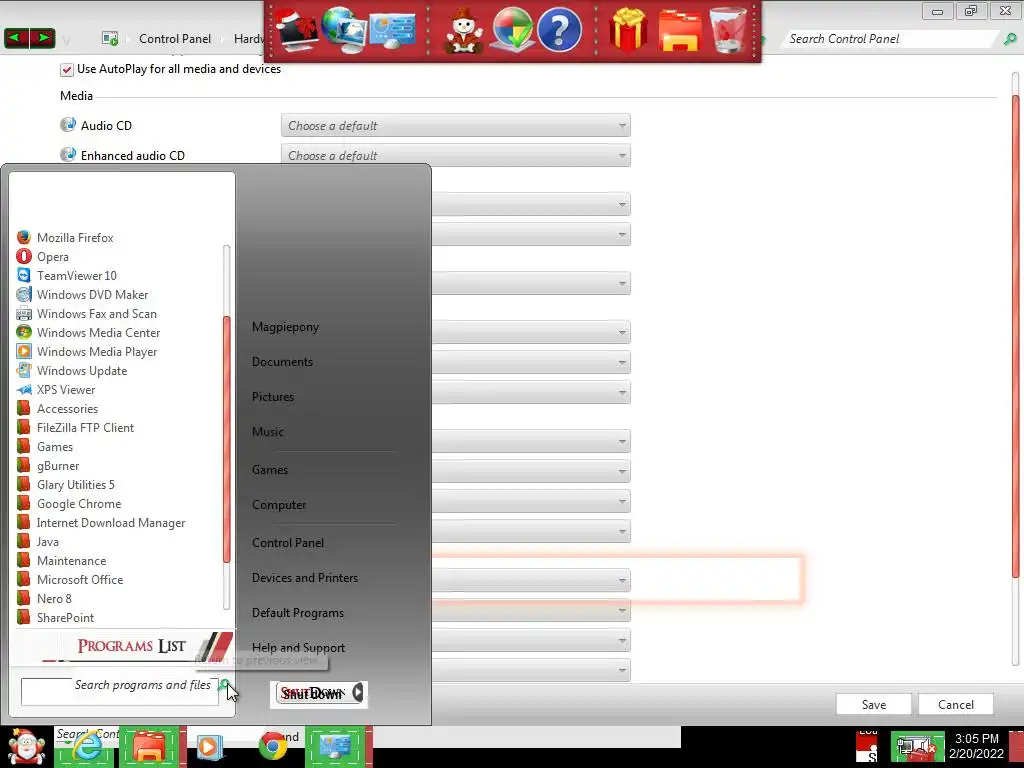1024x768 pixels.
Task: Open Control Panel from Start menu
Action: (x=288, y=543)
